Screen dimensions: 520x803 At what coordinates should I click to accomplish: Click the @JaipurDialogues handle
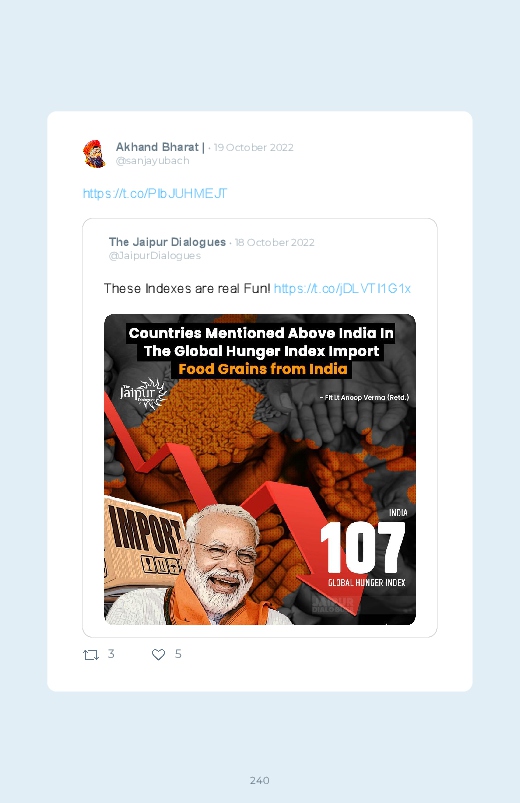155,256
